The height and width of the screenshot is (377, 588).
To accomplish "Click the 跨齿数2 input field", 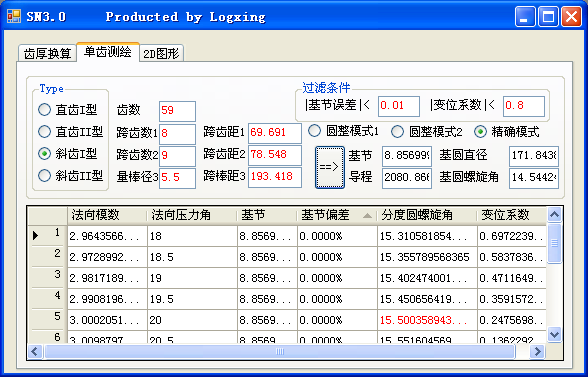I will tap(177, 156).
